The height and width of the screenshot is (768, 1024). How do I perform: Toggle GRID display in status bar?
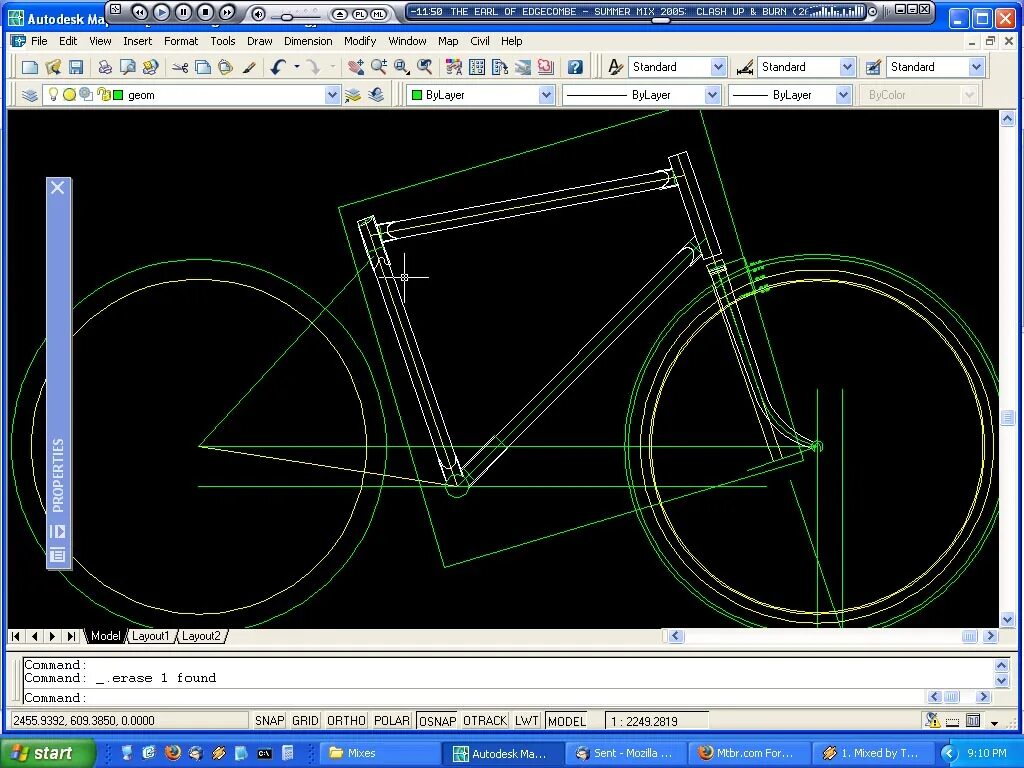coord(305,720)
